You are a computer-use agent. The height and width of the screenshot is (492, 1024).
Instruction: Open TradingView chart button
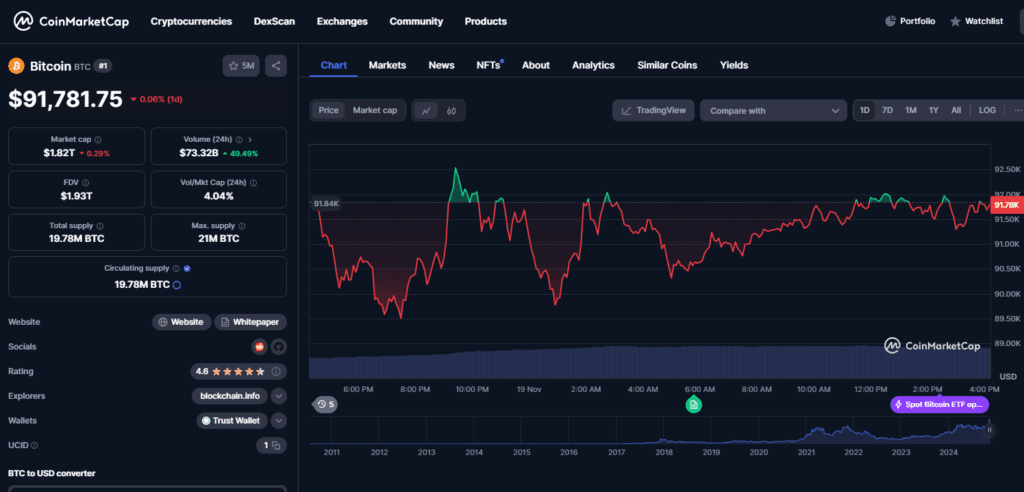click(654, 110)
